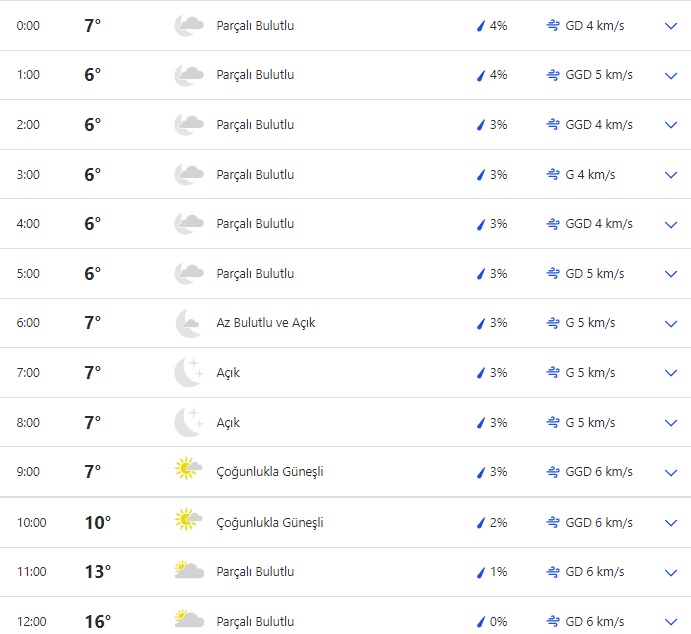Click the sunny icon in the 9:00 row
691x634 pixels.
pos(186,472)
